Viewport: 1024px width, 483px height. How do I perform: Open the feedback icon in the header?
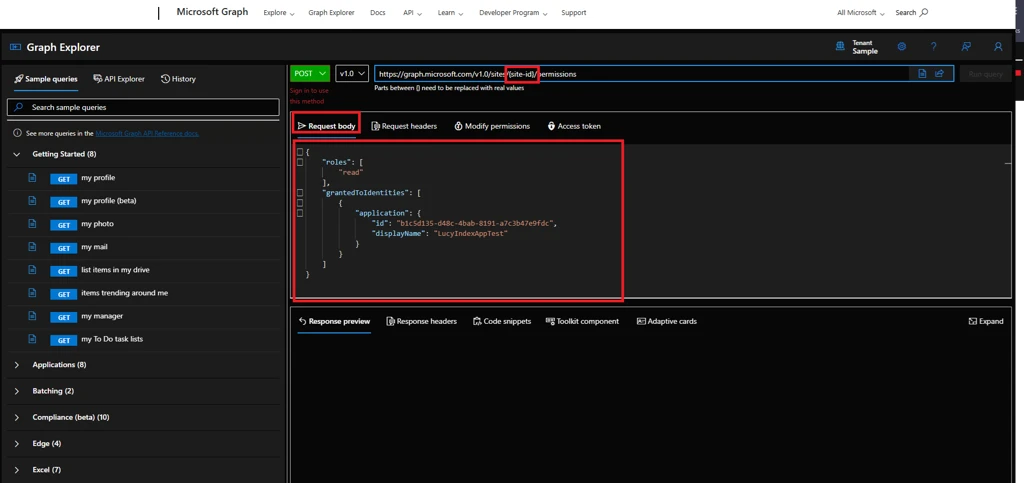point(966,47)
